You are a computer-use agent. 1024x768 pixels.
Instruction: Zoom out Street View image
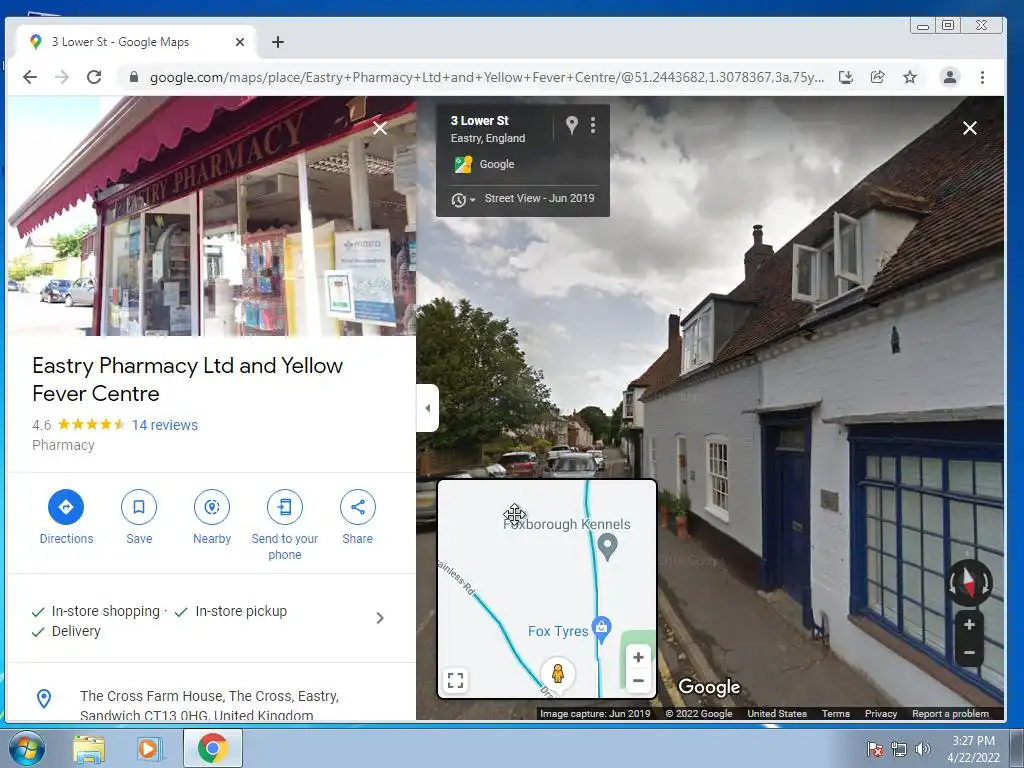pyautogui.click(x=970, y=652)
